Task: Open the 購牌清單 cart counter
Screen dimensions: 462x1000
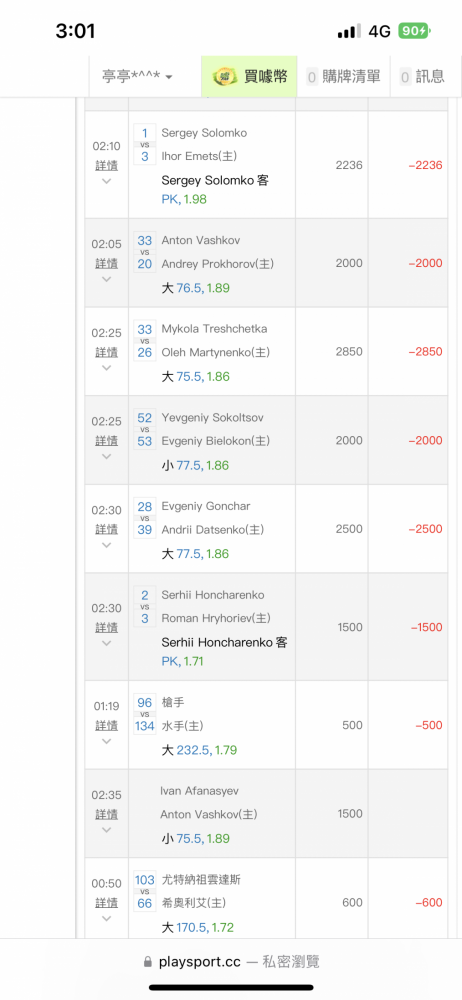Action: (312, 78)
